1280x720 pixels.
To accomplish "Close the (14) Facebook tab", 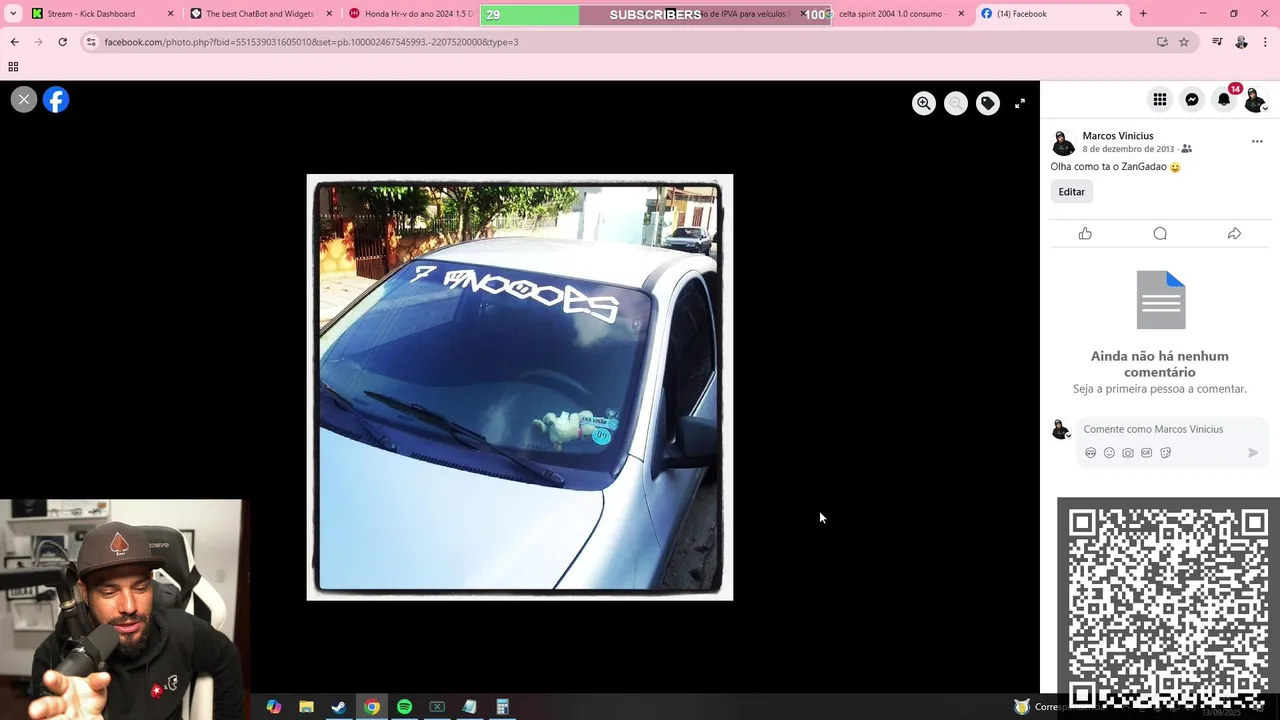I will pyautogui.click(x=1119, y=14).
